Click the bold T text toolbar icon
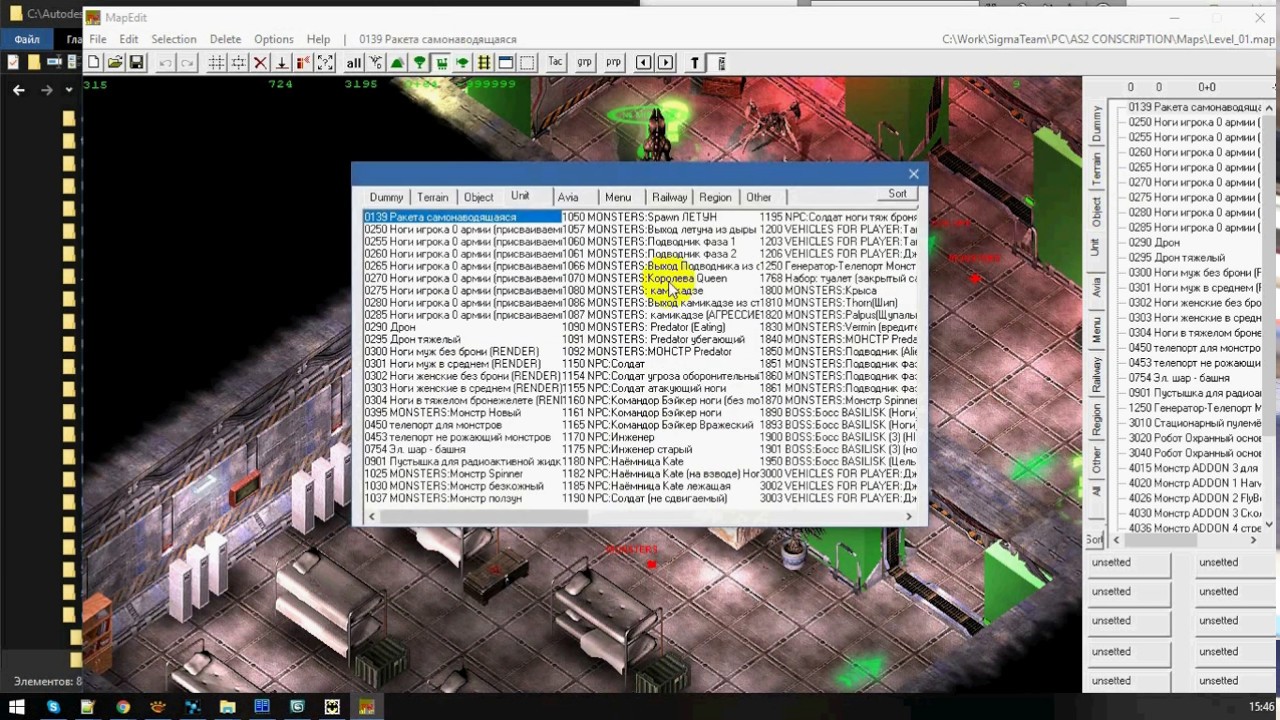The height and width of the screenshot is (720, 1280). [695, 63]
